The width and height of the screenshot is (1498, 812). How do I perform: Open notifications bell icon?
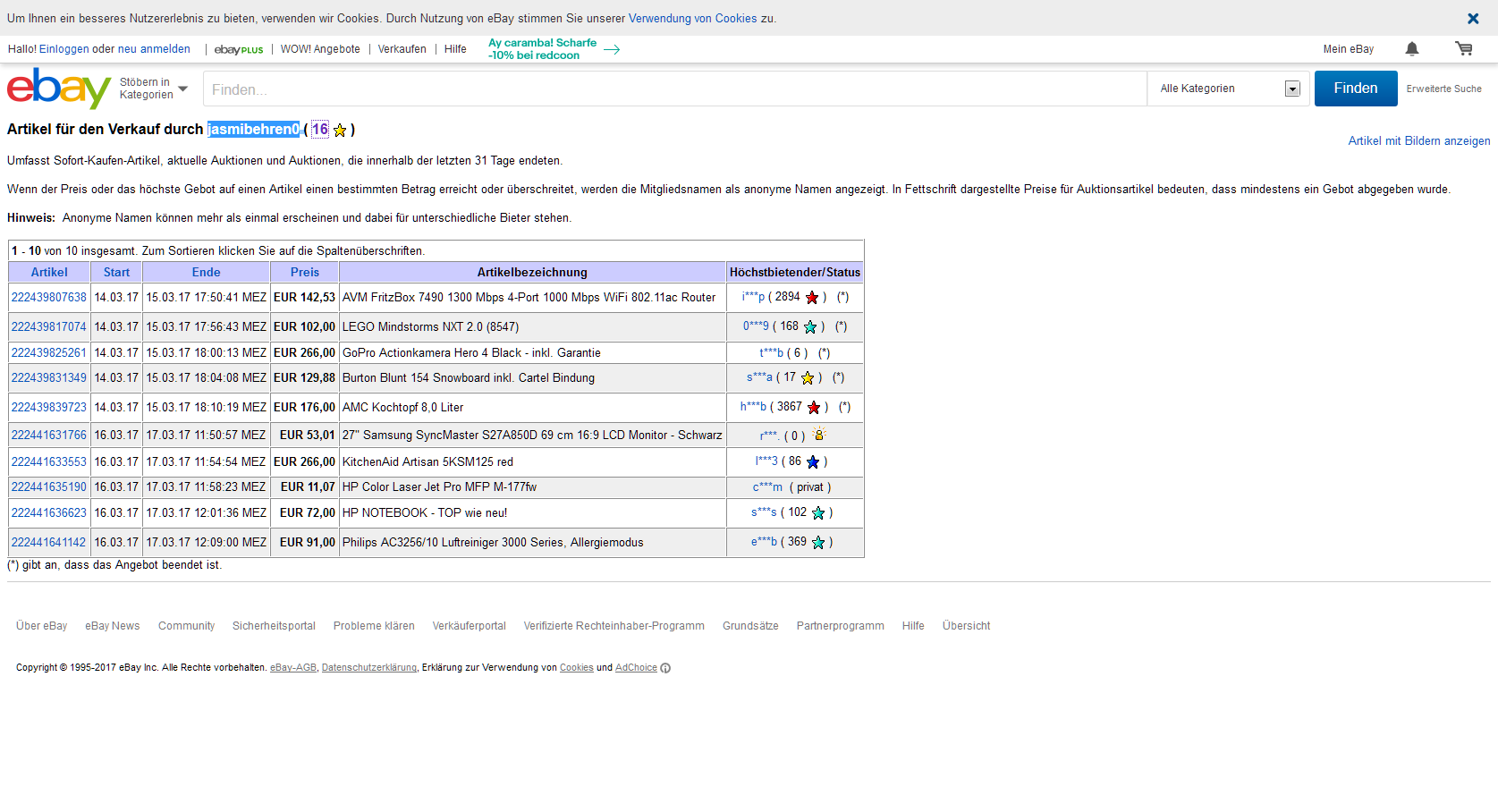(1412, 49)
